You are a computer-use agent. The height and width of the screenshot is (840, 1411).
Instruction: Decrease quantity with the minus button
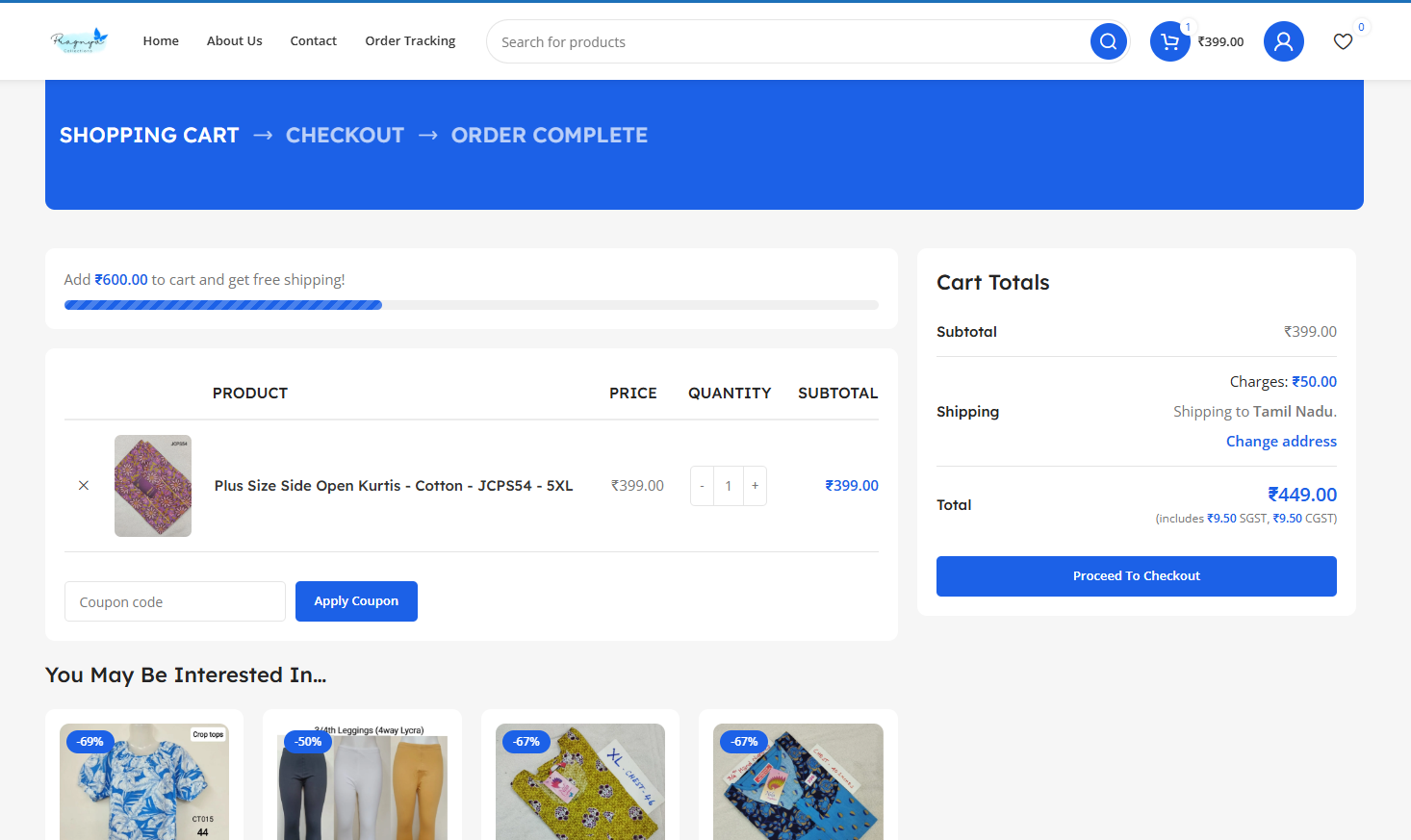tap(702, 486)
